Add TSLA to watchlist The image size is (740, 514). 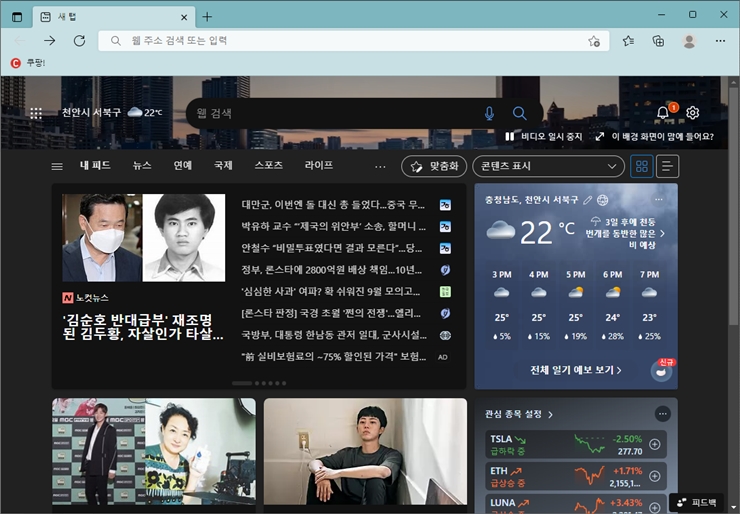pos(655,444)
